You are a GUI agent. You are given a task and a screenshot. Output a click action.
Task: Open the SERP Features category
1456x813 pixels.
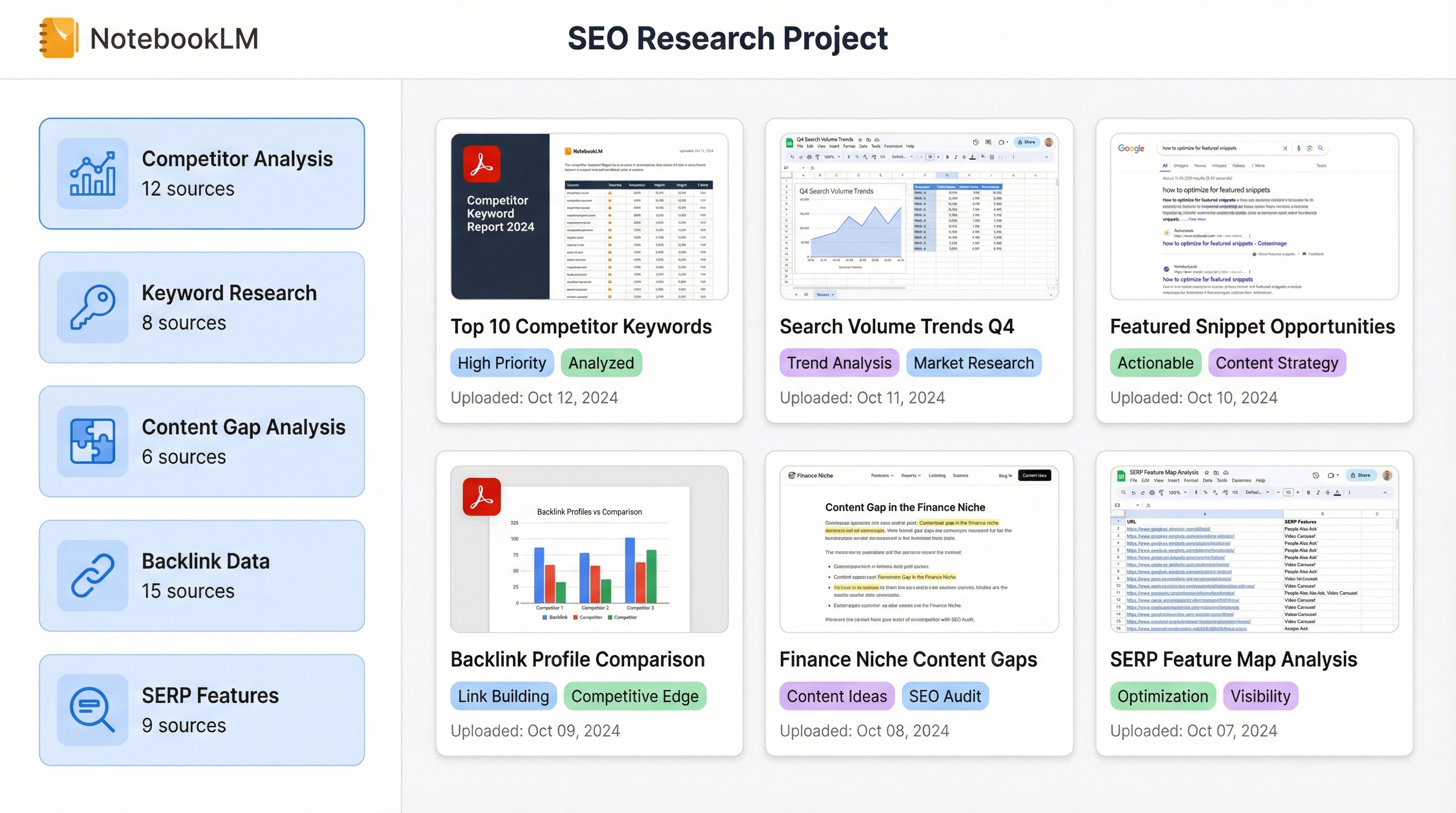tap(202, 710)
